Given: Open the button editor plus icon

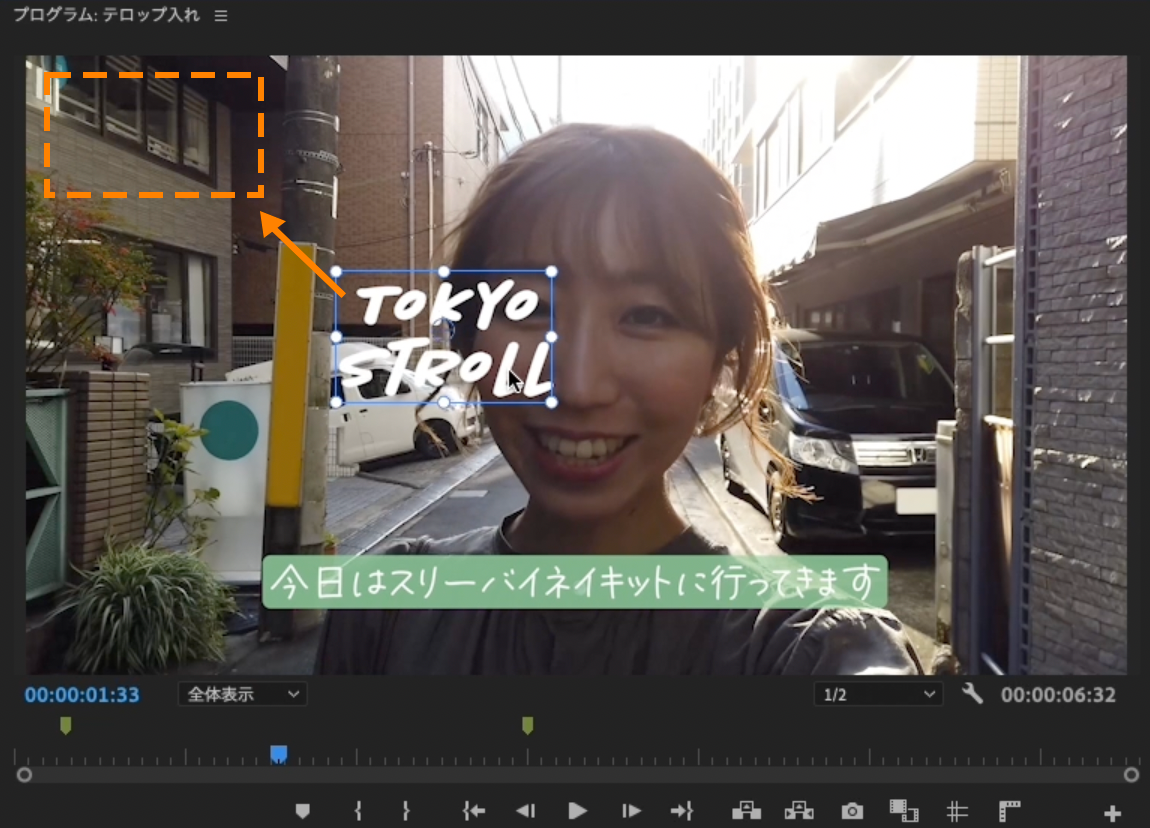Looking at the screenshot, I should point(1113,813).
